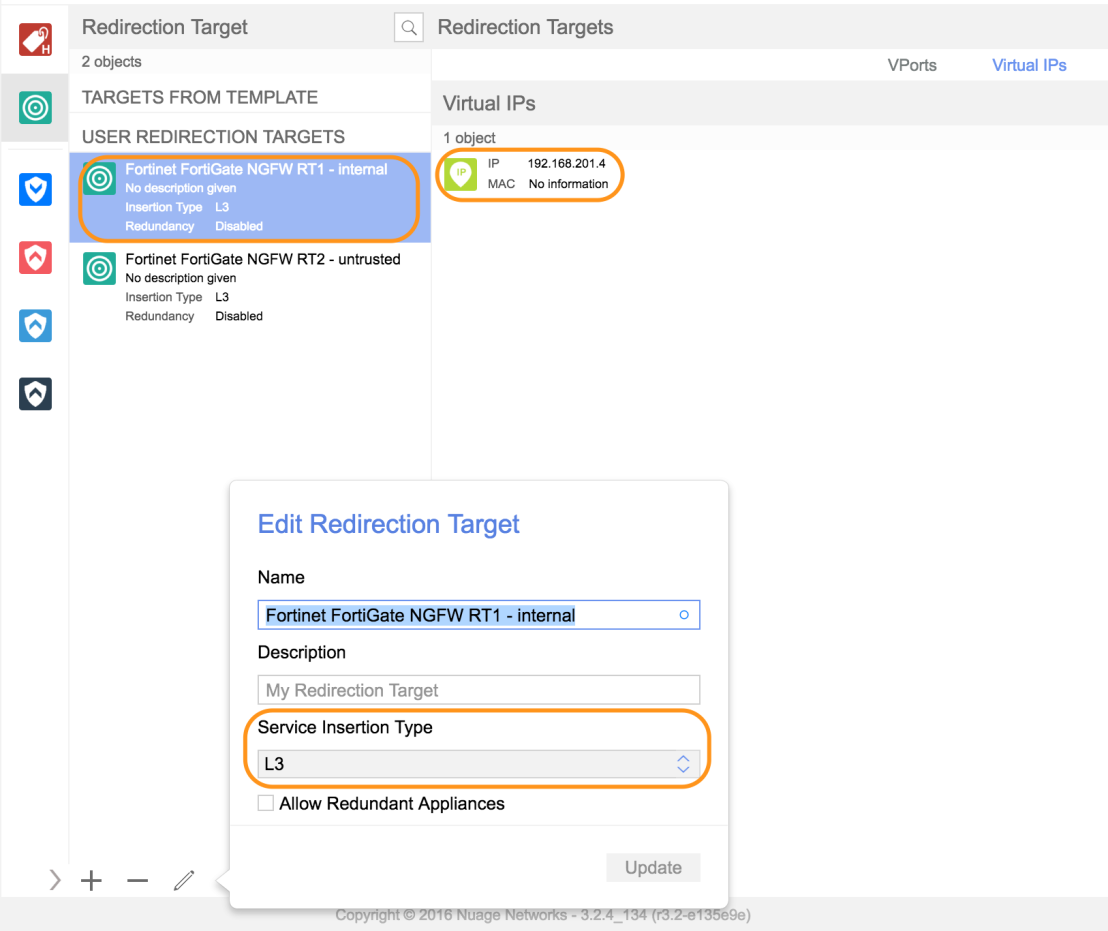Click the target icon of RT1 - internal
The width and height of the screenshot is (1108, 931).
[x=100, y=179]
